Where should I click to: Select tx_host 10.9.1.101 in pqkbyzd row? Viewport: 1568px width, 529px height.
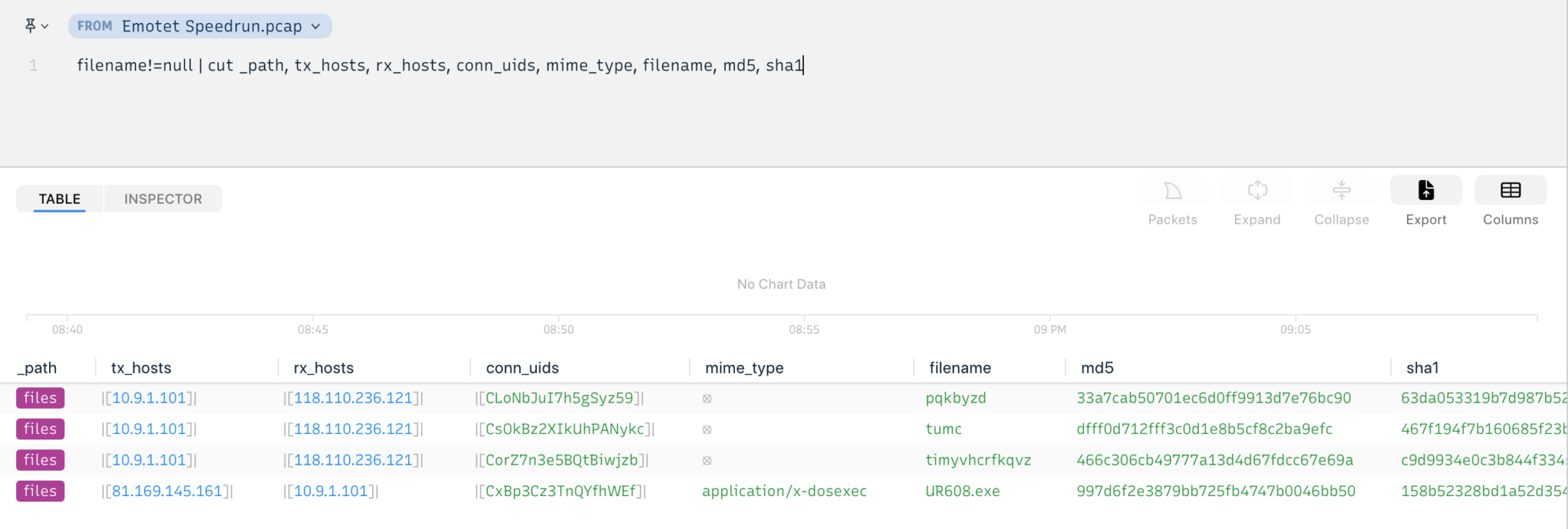tap(149, 398)
